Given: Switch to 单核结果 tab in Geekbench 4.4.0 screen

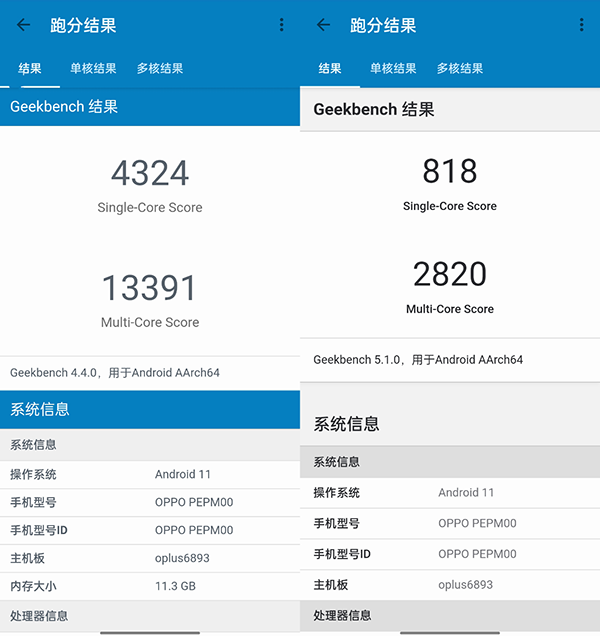Looking at the screenshot, I should (x=93, y=69).
